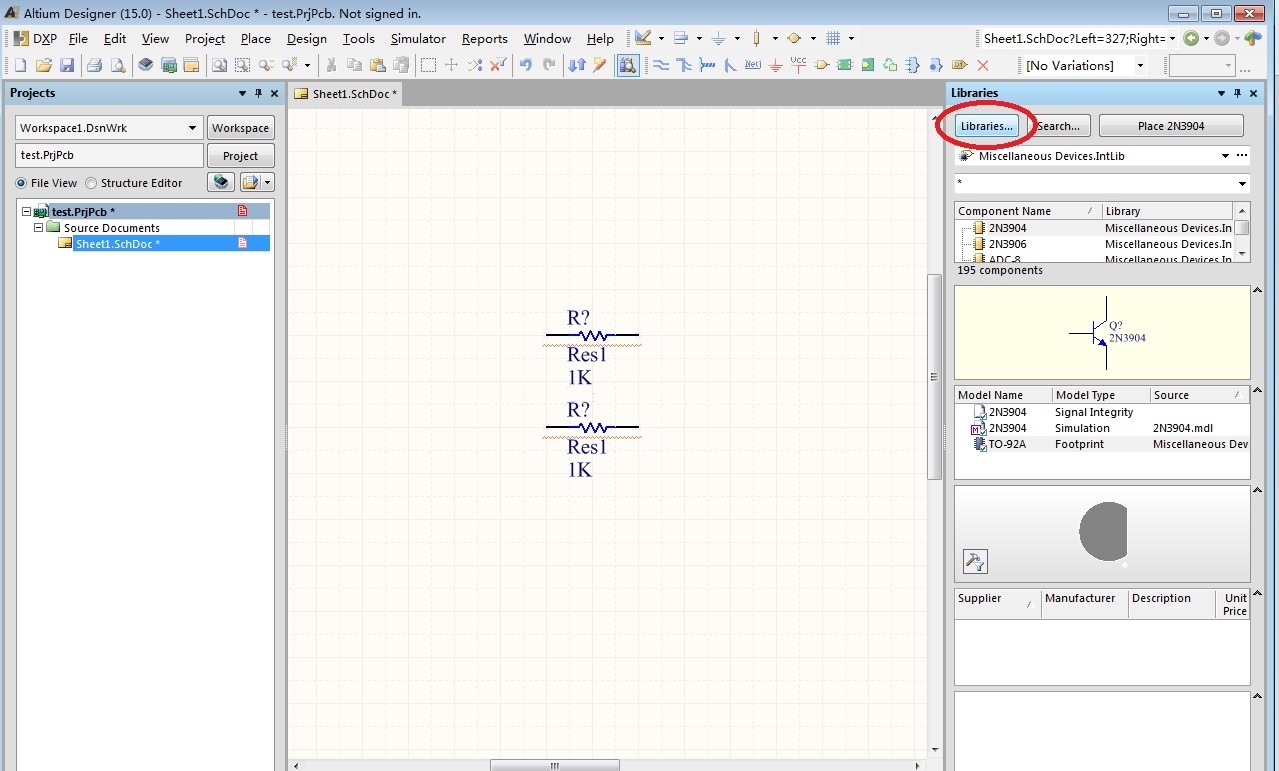The width and height of the screenshot is (1279, 771).
Task: Select the Place Wire tool
Action: click(661, 65)
